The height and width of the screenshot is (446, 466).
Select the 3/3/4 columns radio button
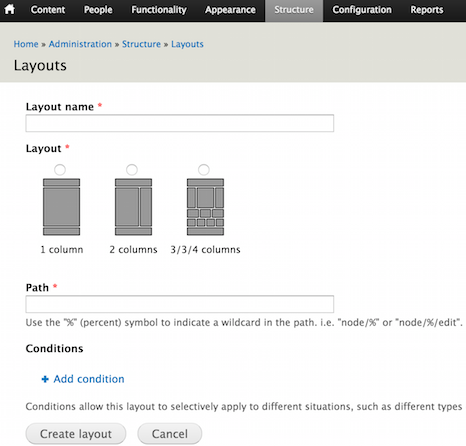204,170
